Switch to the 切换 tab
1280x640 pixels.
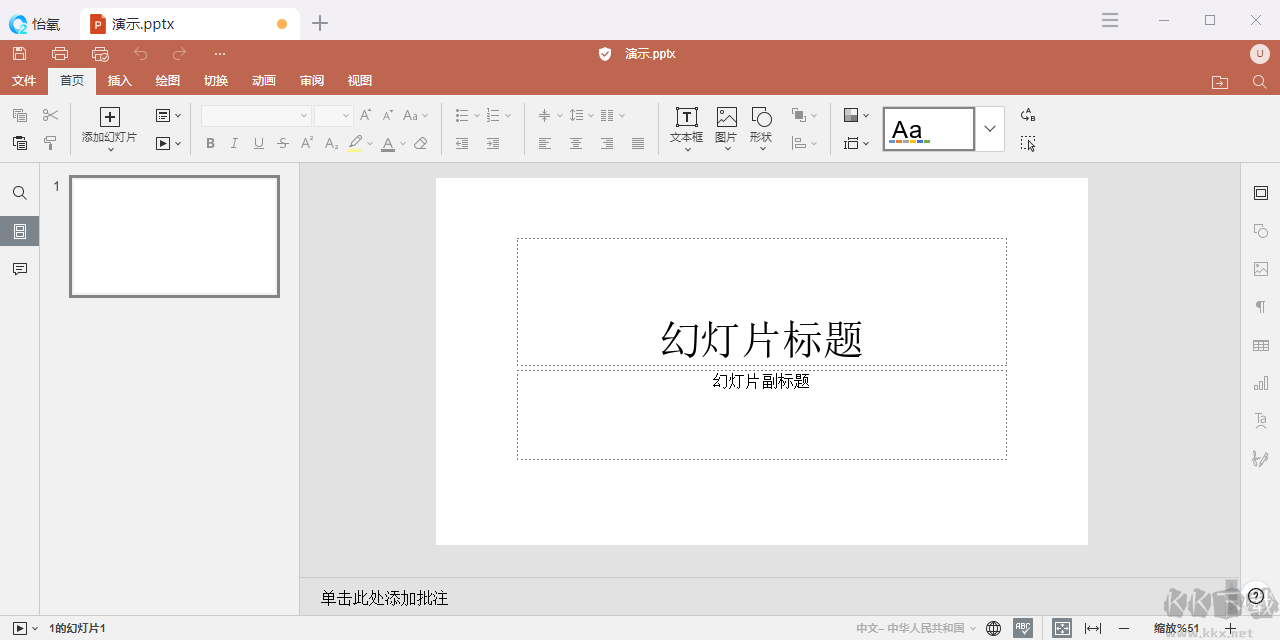click(216, 81)
